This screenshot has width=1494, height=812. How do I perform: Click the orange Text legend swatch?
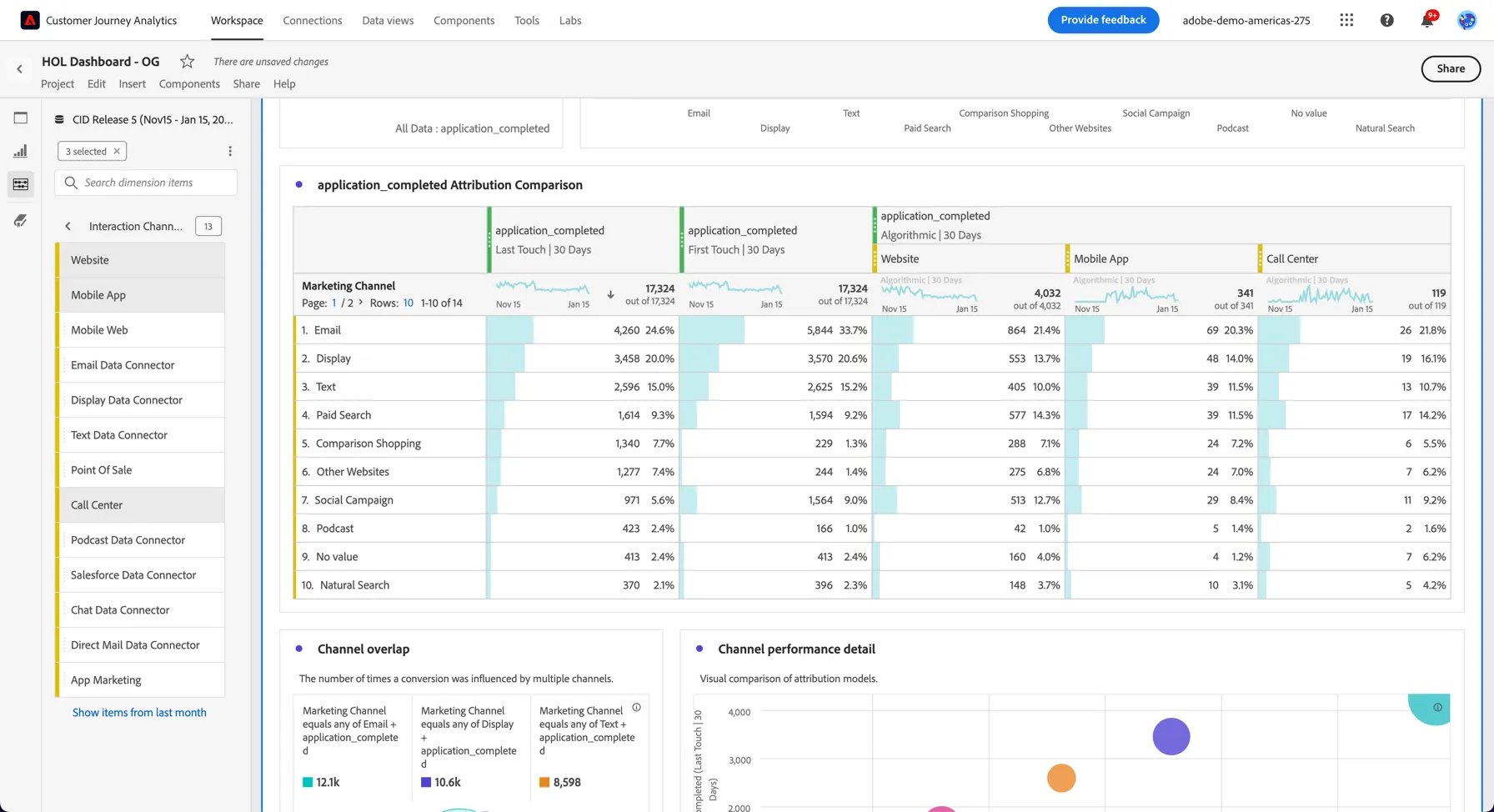[544, 782]
